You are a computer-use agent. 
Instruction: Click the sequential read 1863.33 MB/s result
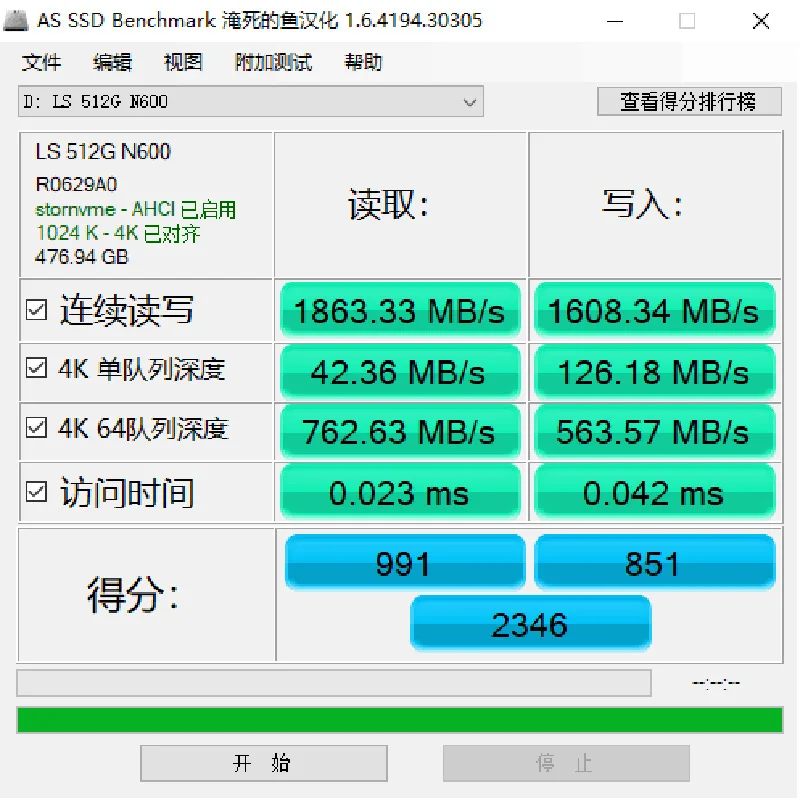[401, 310]
